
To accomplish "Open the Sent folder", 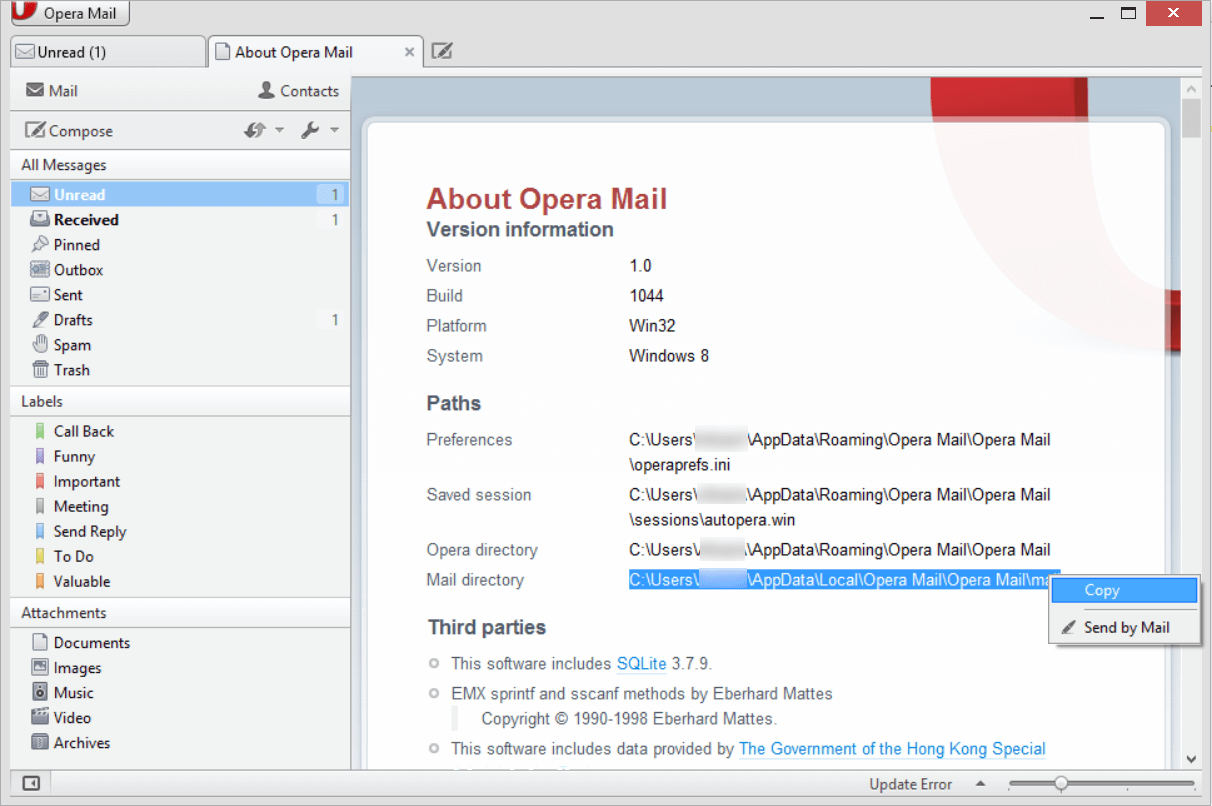I will [180, 294].
